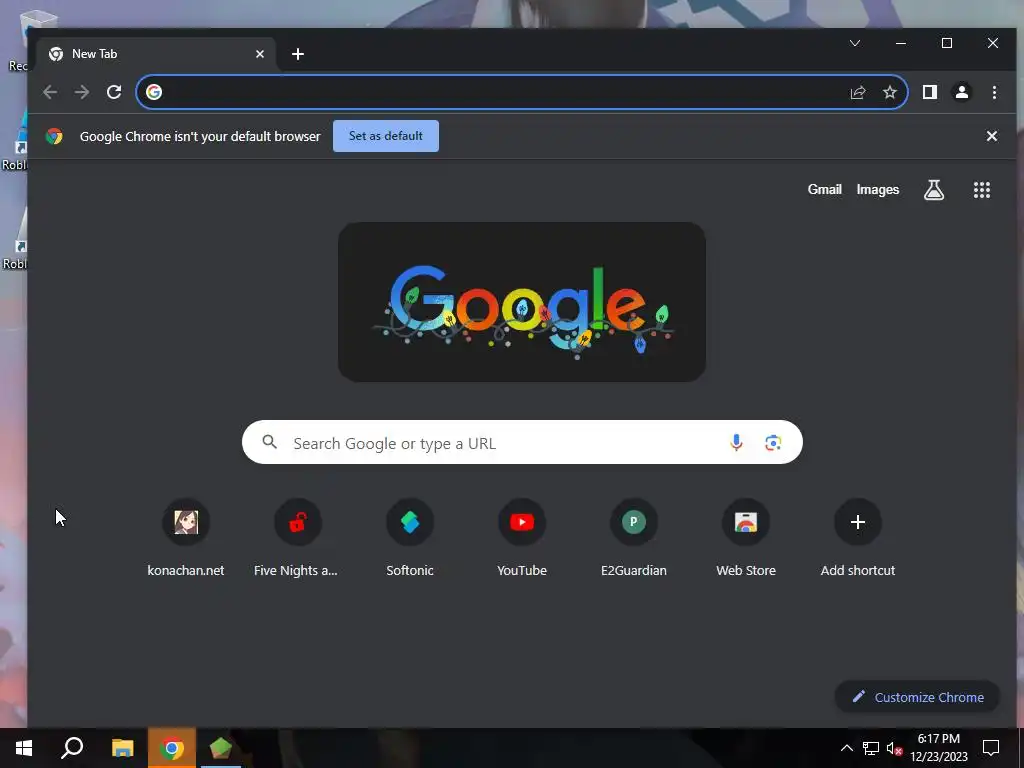Open tab search chevron
Image resolution: width=1024 pixels, height=768 pixels.
point(855,43)
